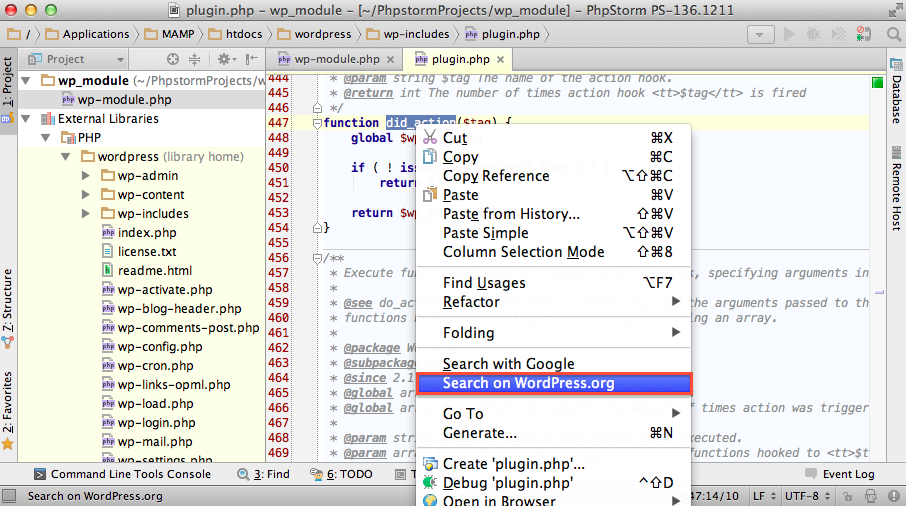Click the Run with coverage icon
Screen dimensions: 906x506
click(x=838, y=35)
